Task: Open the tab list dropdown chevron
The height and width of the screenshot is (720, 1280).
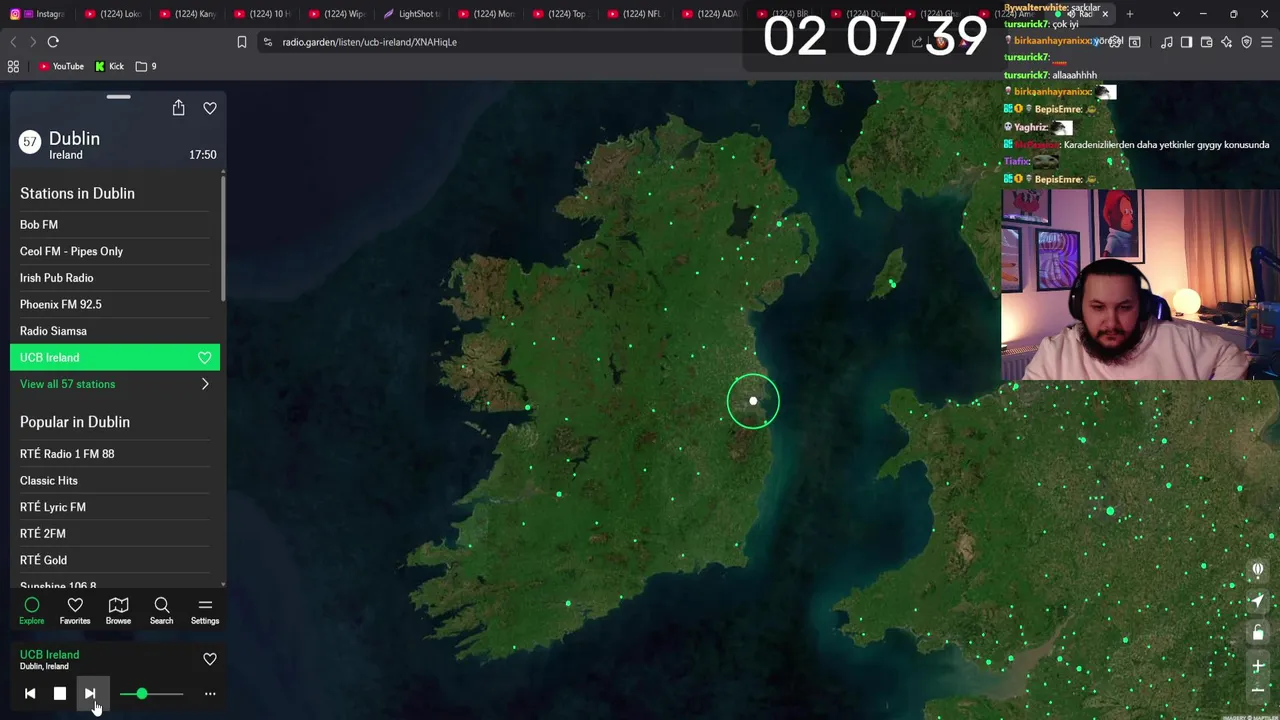Action: point(1176,14)
